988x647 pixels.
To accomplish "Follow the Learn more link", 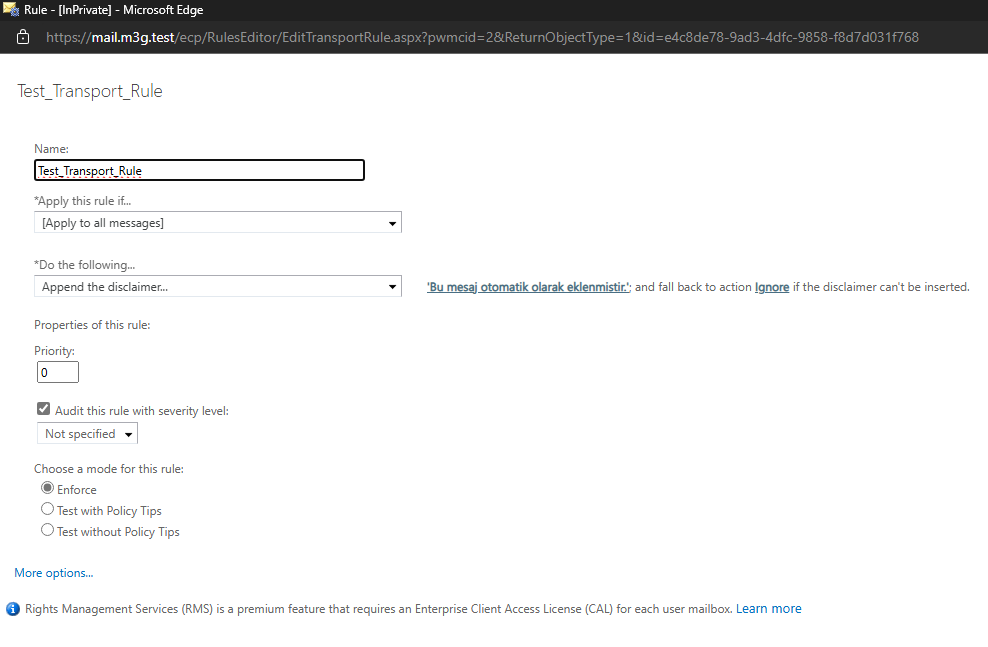I will click(769, 609).
